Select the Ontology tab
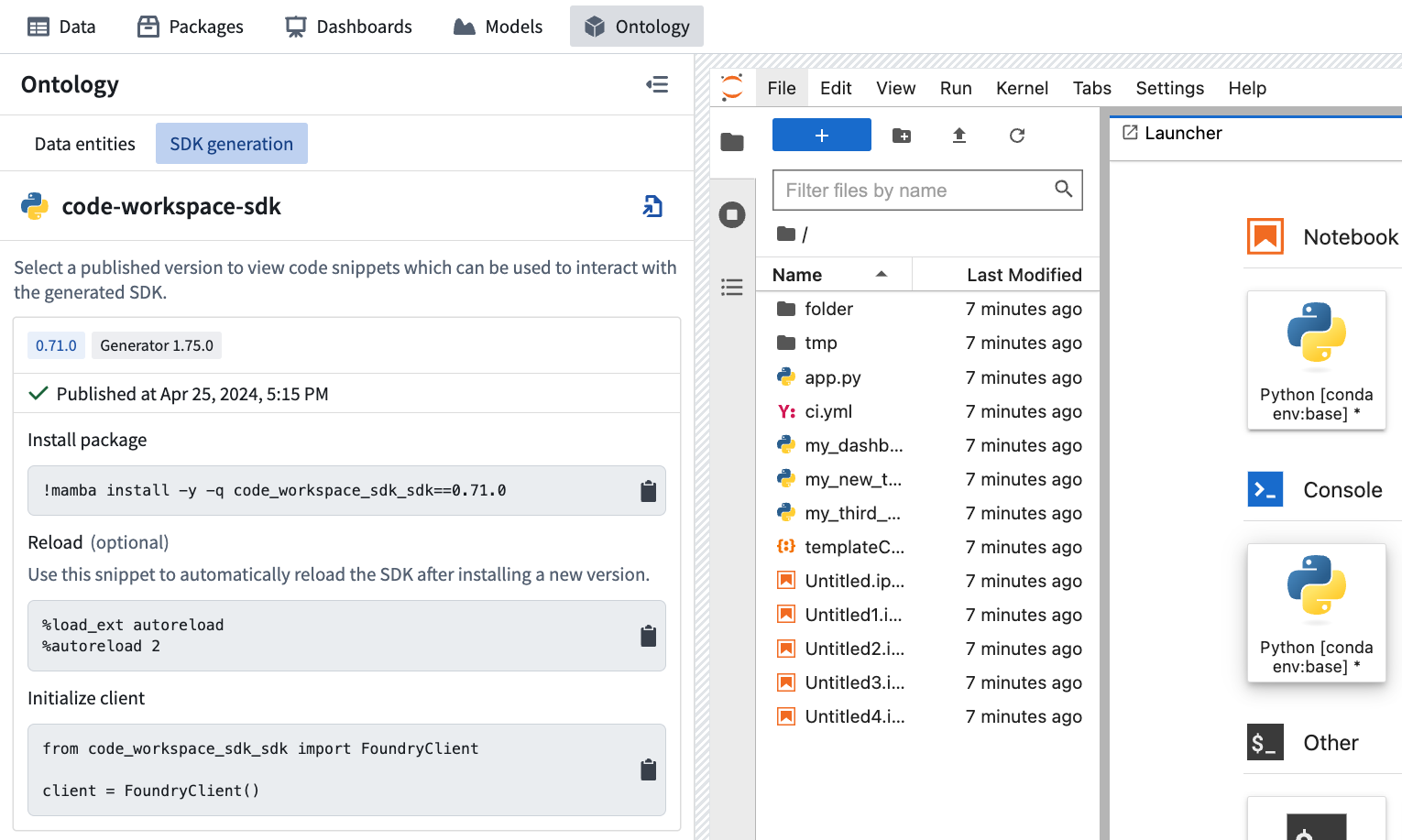Viewport: 1402px width, 840px height. pos(637,27)
